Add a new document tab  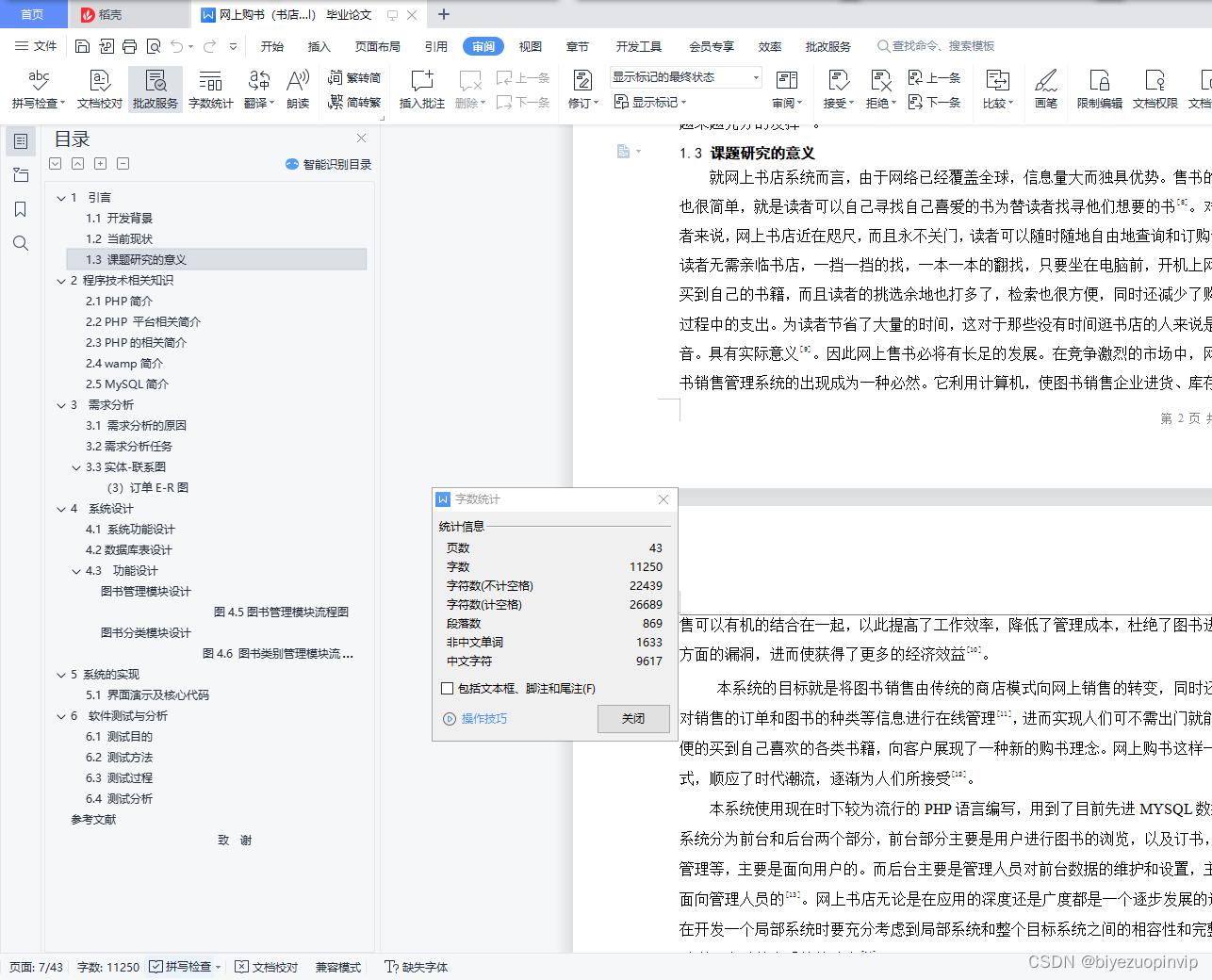(x=444, y=14)
